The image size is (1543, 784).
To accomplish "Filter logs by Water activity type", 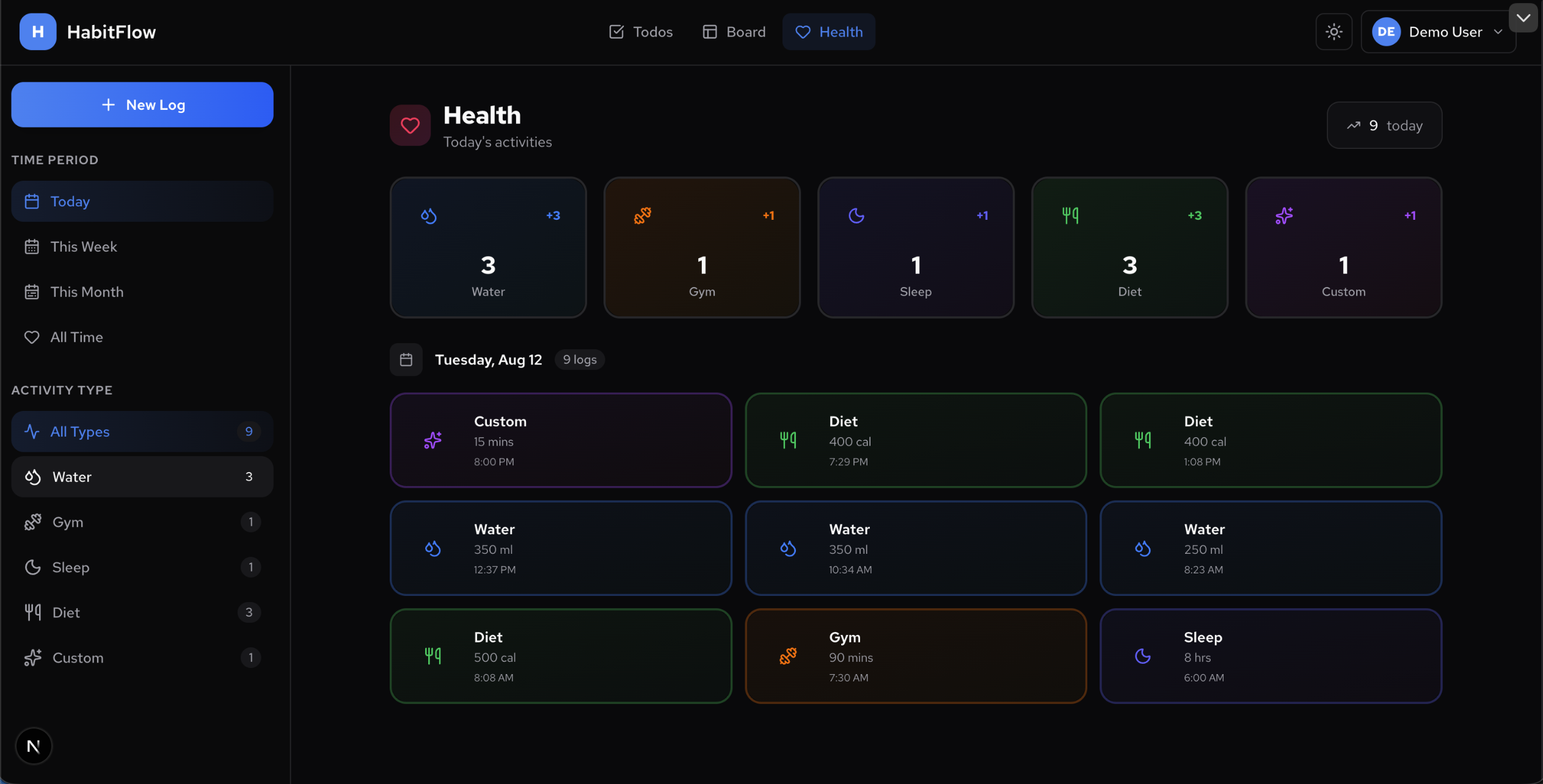I will (142, 477).
